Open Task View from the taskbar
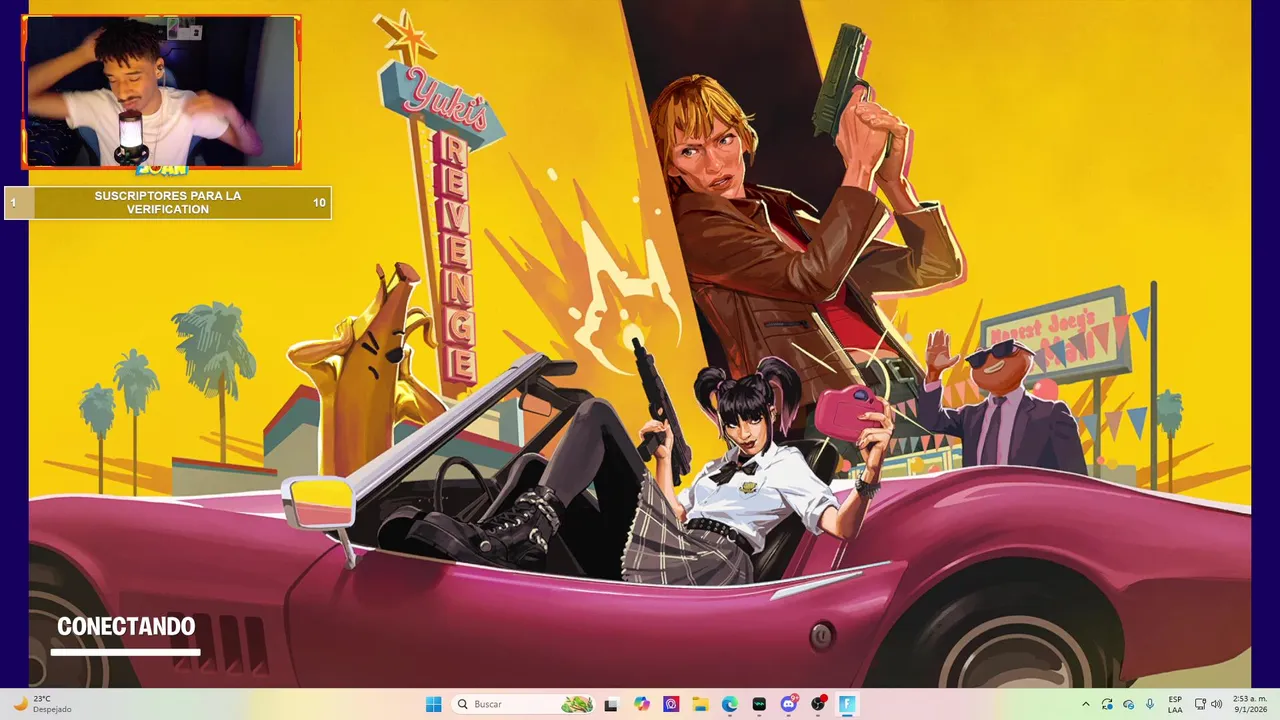The width and height of the screenshot is (1280, 720). click(x=611, y=704)
